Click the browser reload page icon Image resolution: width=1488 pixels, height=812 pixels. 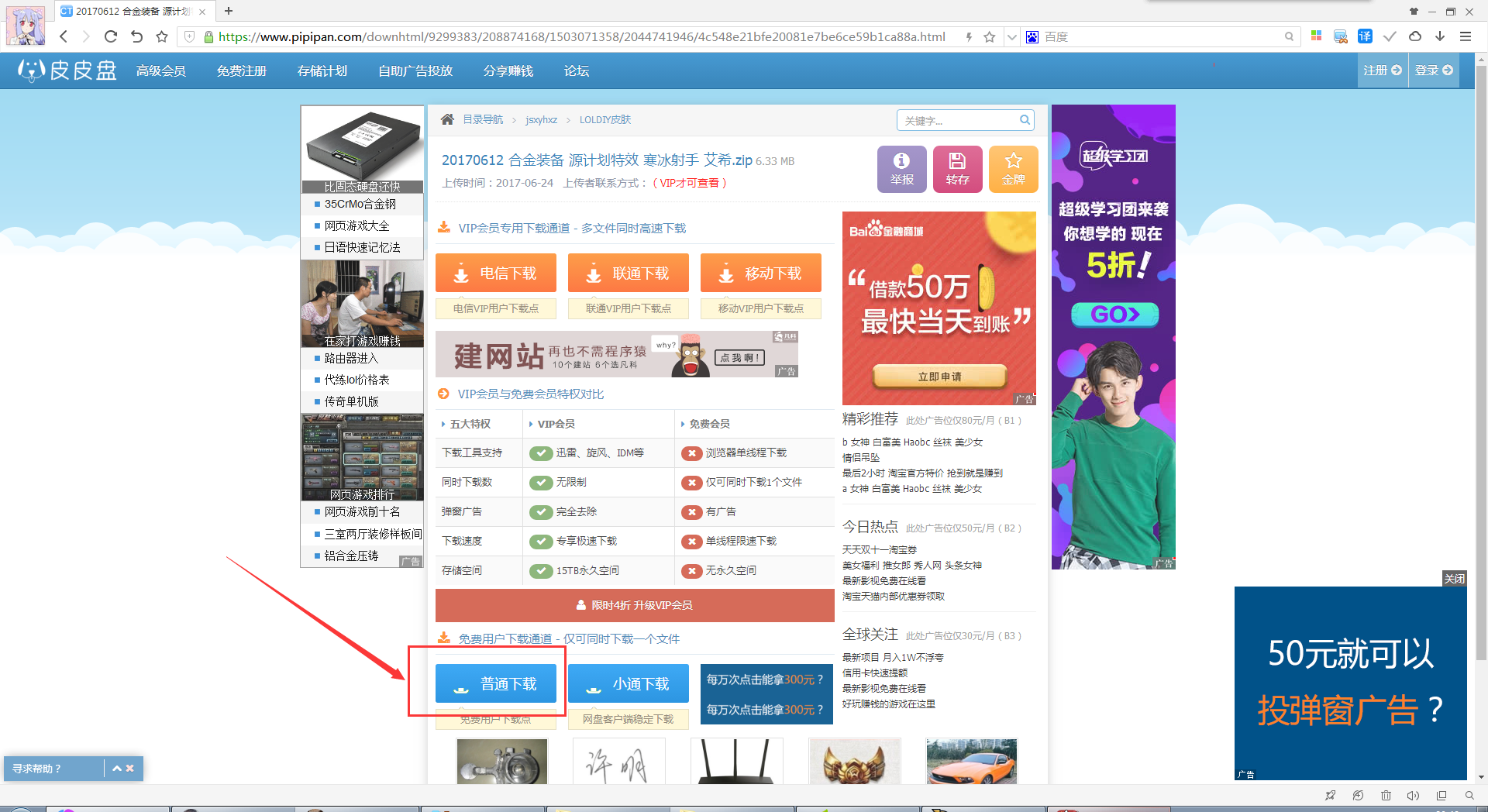click(x=111, y=36)
